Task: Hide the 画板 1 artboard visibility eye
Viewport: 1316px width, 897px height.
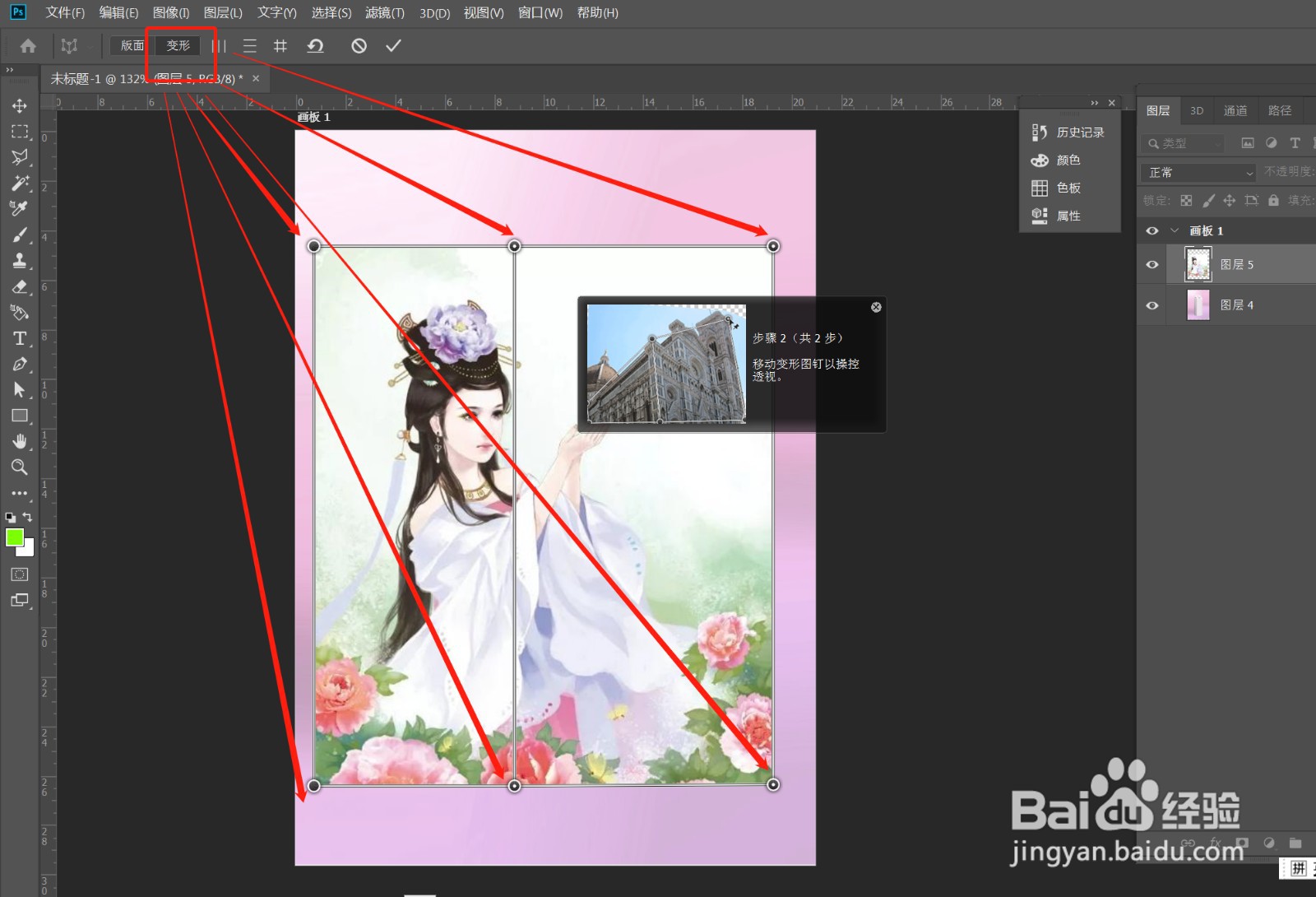Action: point(1152,230)
